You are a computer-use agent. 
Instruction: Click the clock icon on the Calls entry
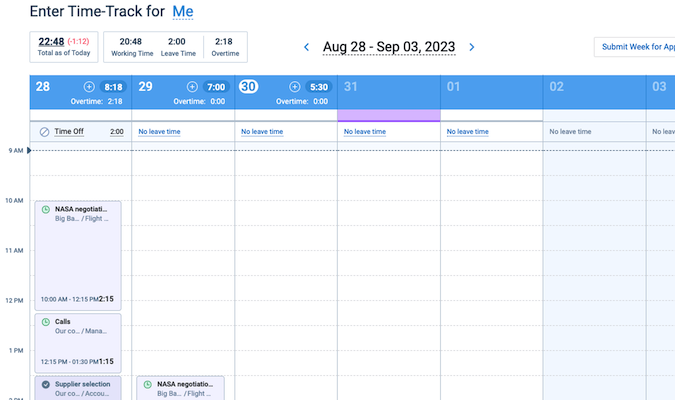[45, 322]
